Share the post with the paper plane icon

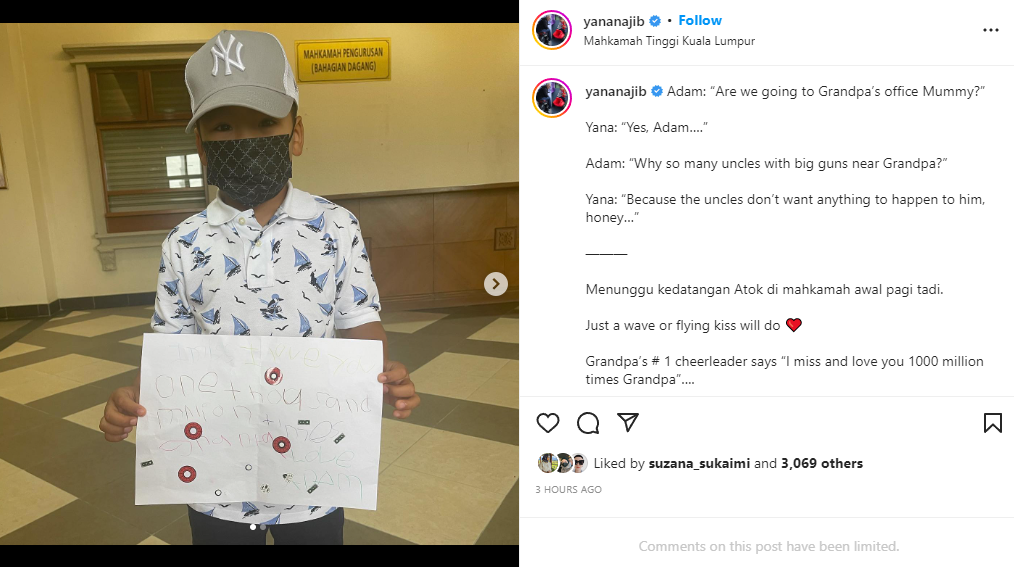628,422
